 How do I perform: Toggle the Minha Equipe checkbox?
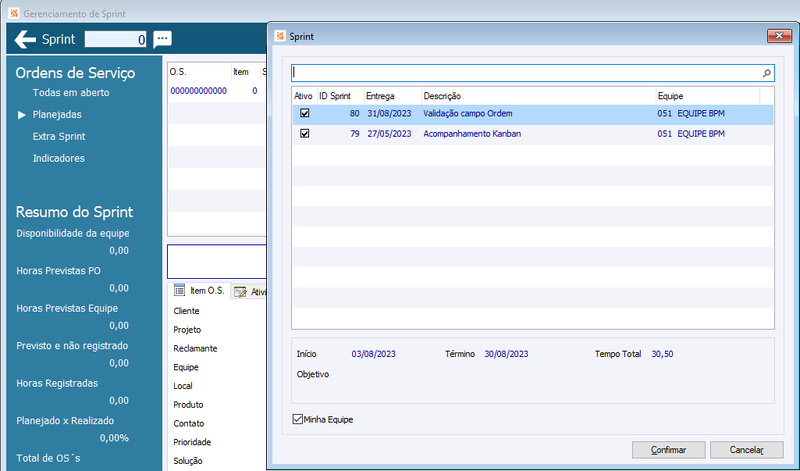pos(297,419)
